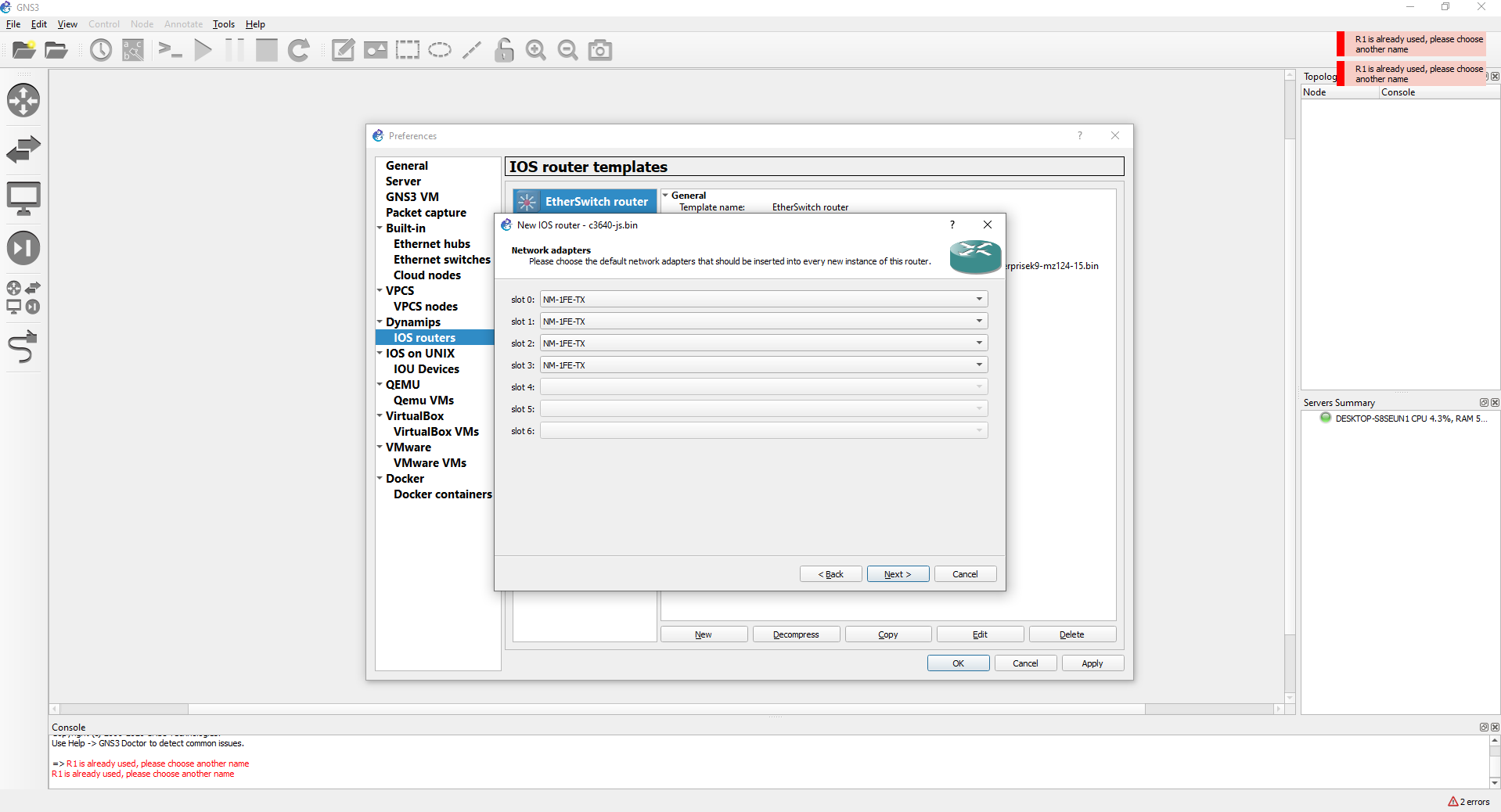
Task: Click the Console connect toolbar icon
Action: [x=170, y=49]
